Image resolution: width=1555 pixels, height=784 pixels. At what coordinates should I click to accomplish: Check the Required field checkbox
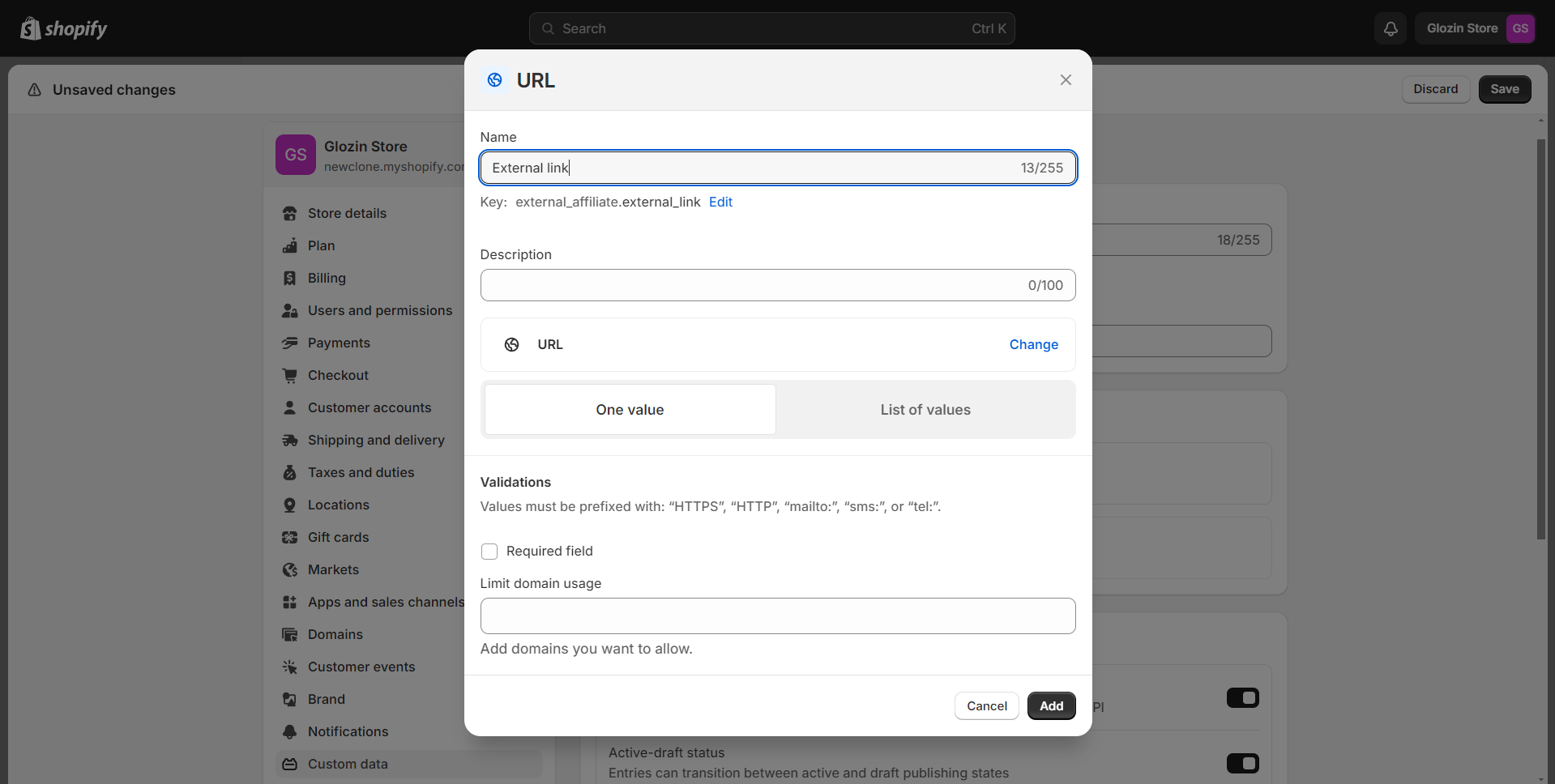489,552
